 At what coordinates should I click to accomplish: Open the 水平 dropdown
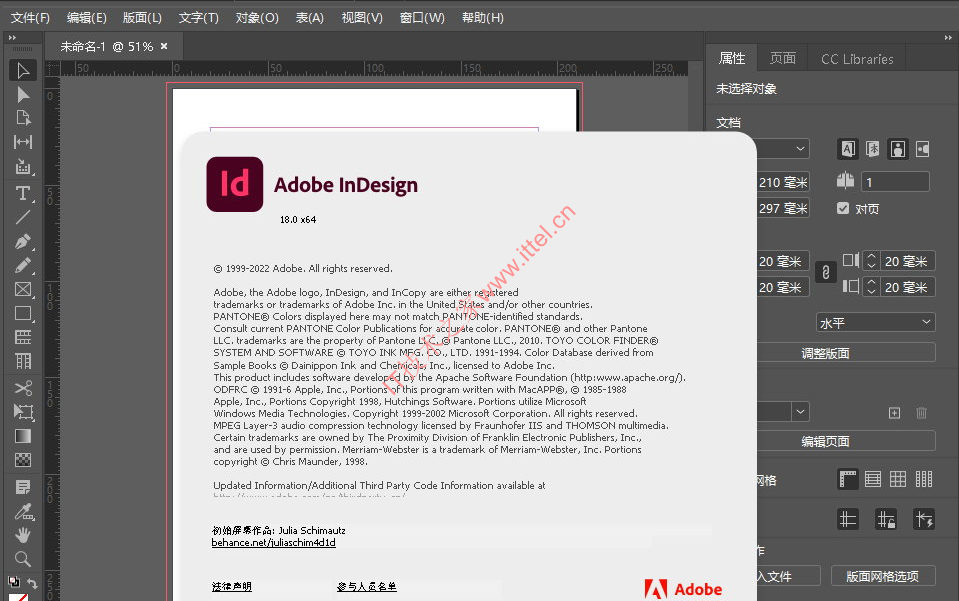(x=875, y=322)
